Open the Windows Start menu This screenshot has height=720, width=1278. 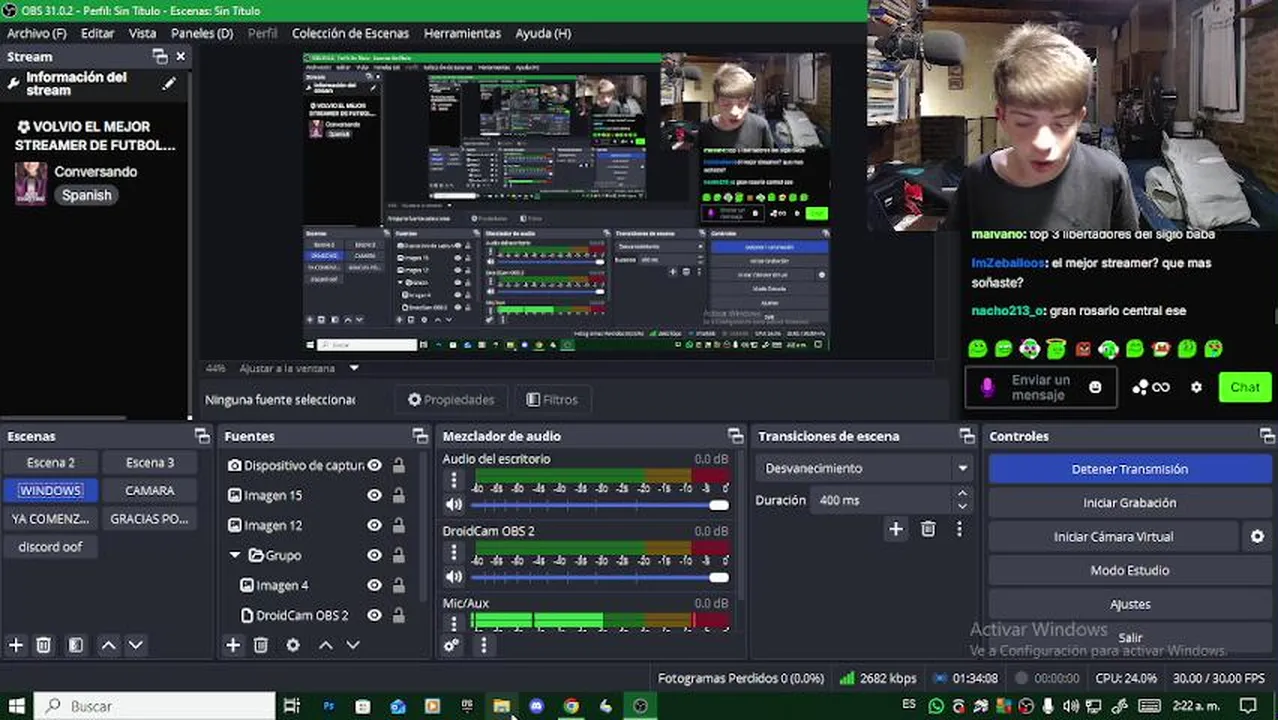coord(16,706)
